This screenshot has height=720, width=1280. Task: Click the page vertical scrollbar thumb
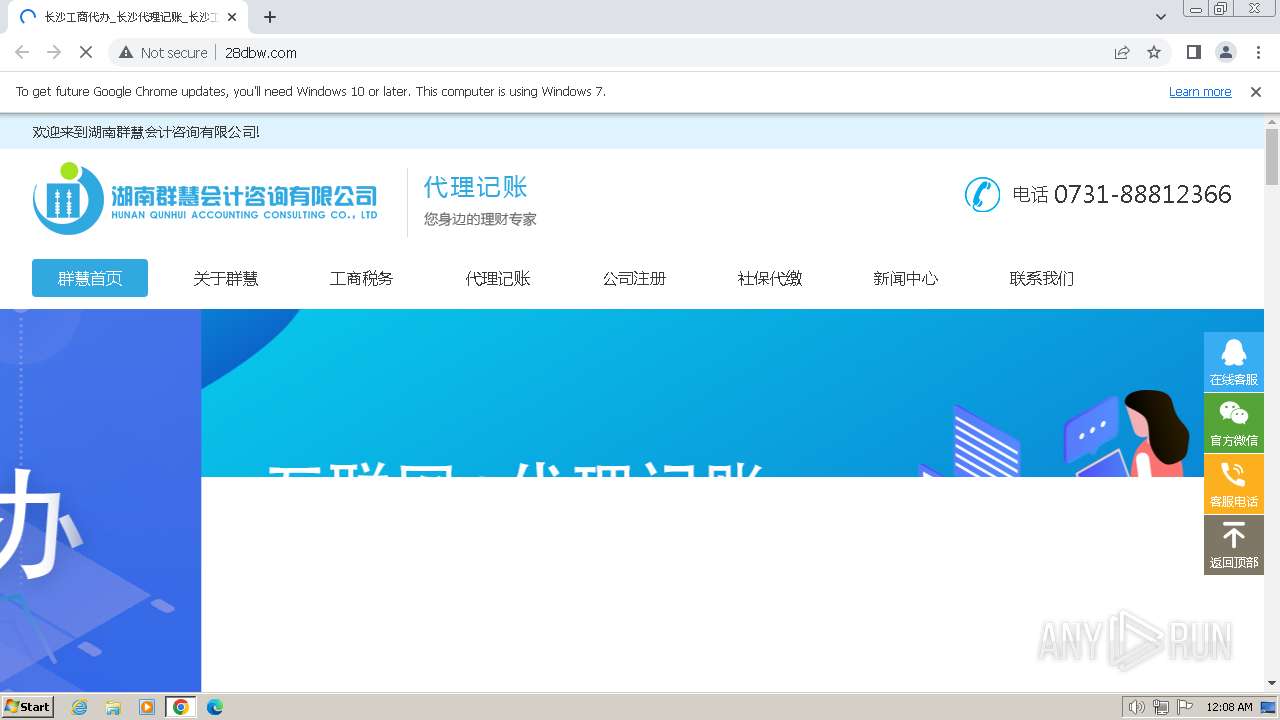(1272, 157)
